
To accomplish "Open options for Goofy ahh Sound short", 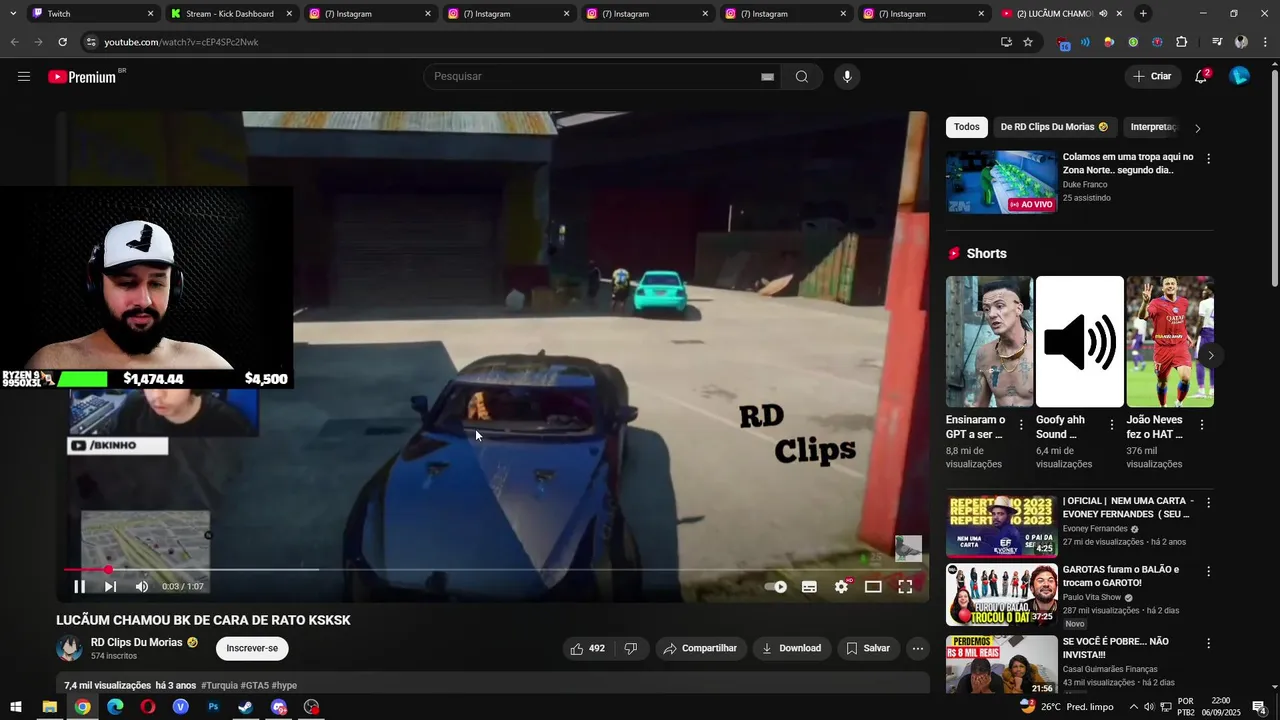I will click(x=1111, y=425).
